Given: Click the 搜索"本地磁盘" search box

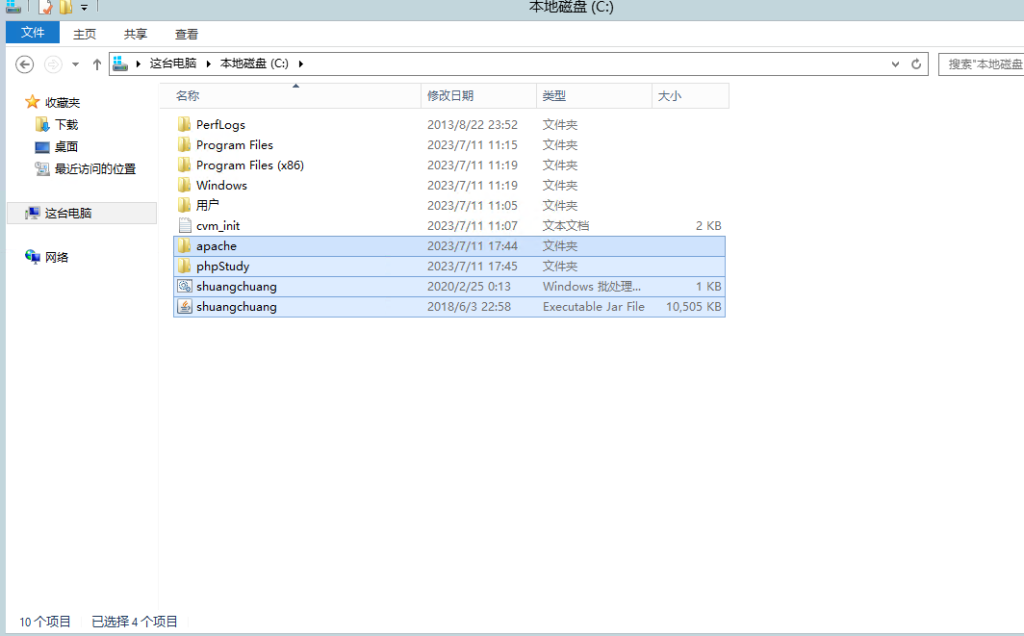Looking at the screenshot, I should tap(982, 64).
